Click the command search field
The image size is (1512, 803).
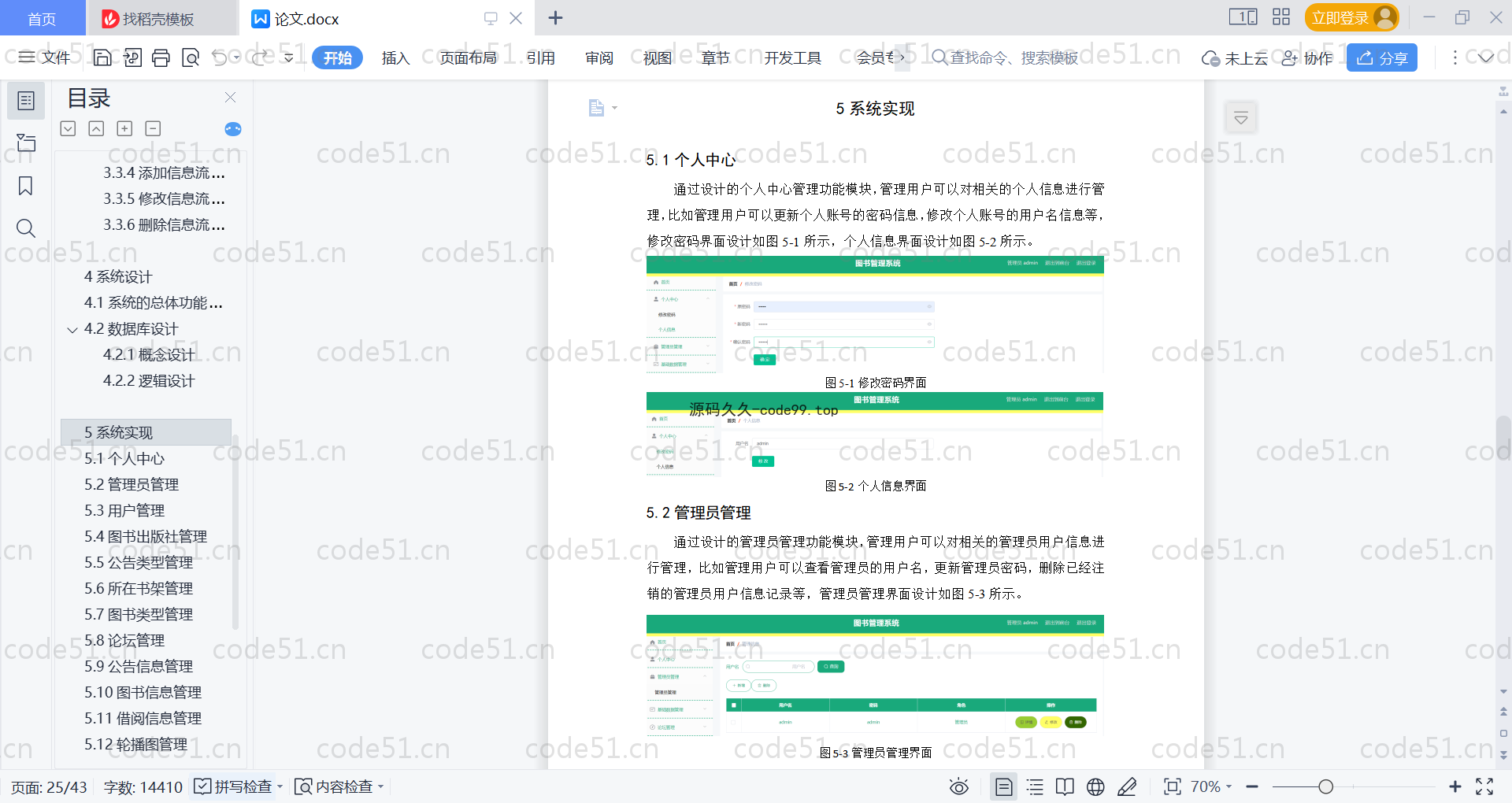1005,57
